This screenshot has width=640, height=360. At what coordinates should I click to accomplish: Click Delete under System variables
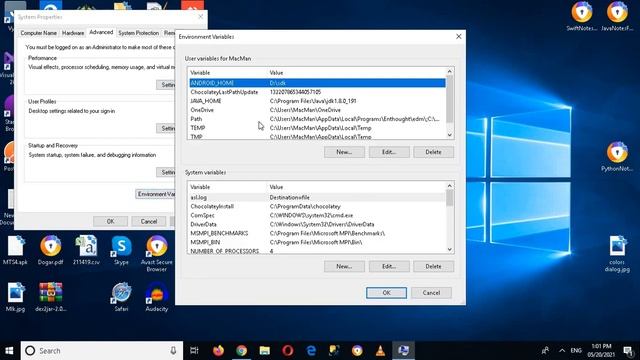pos(433,267)
